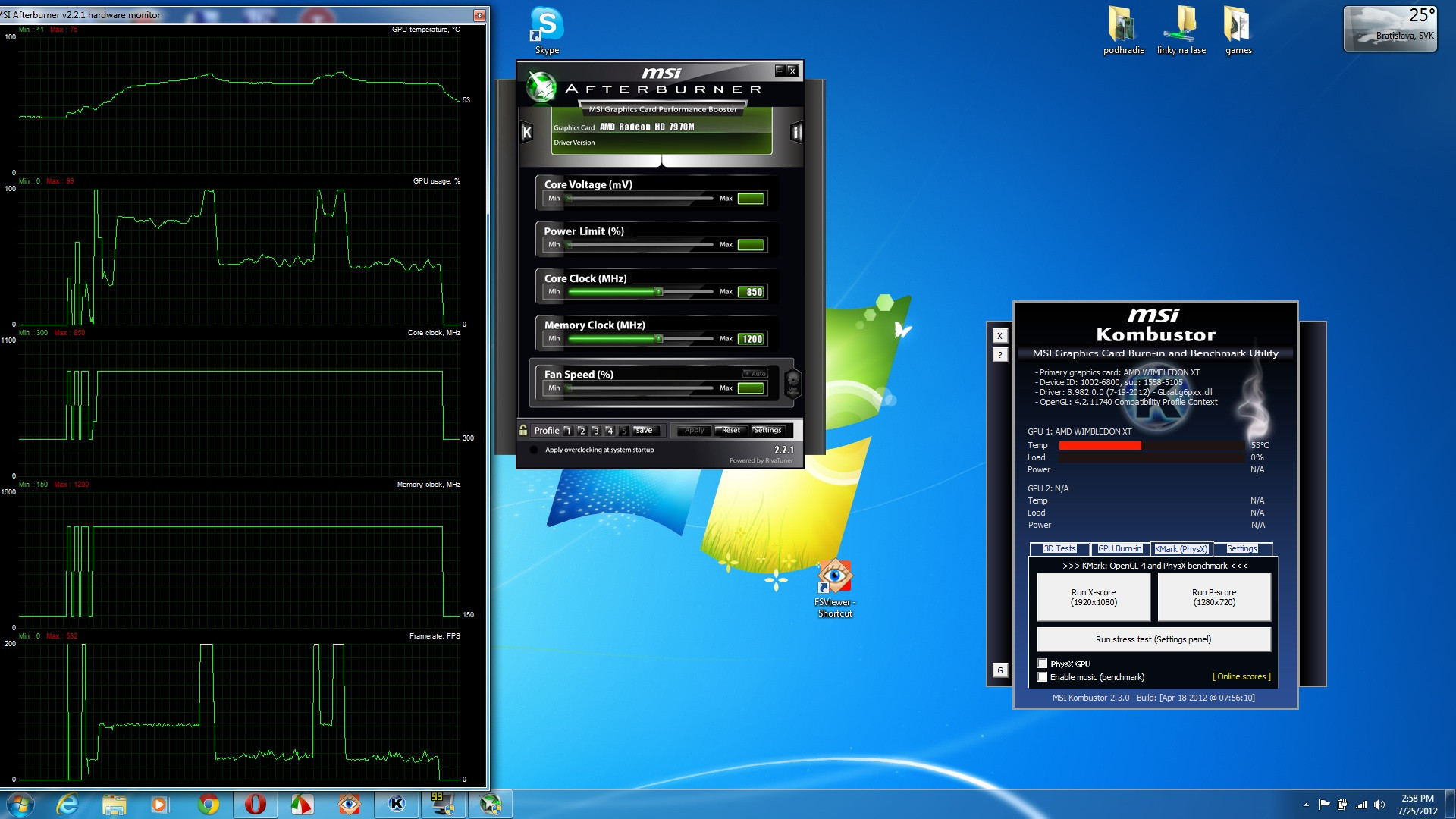Click the Kombustor X close button

(999, 336)
